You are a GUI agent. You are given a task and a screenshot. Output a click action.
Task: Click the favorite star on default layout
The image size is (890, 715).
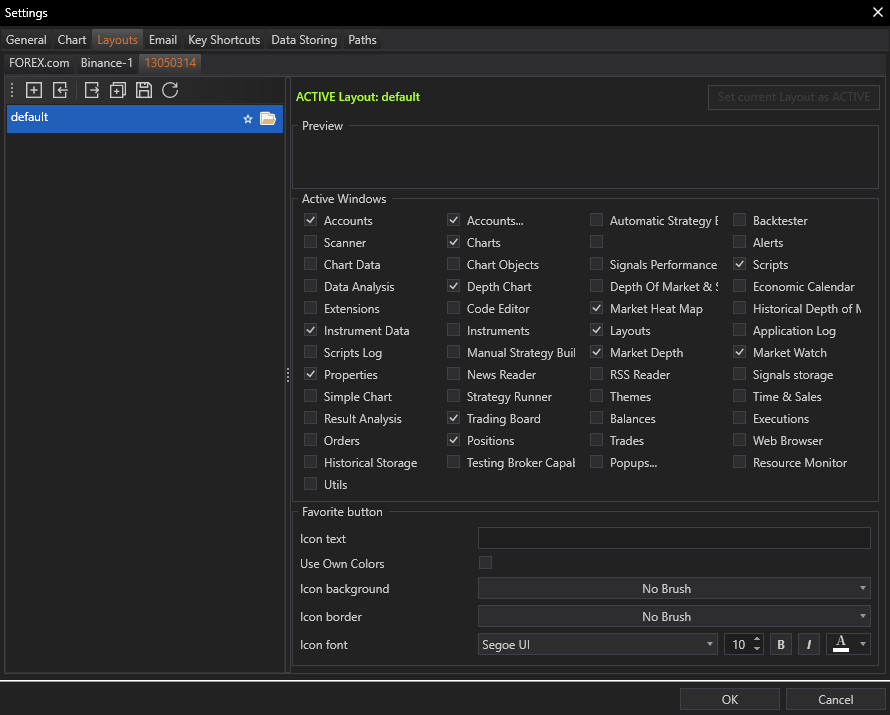248,119
